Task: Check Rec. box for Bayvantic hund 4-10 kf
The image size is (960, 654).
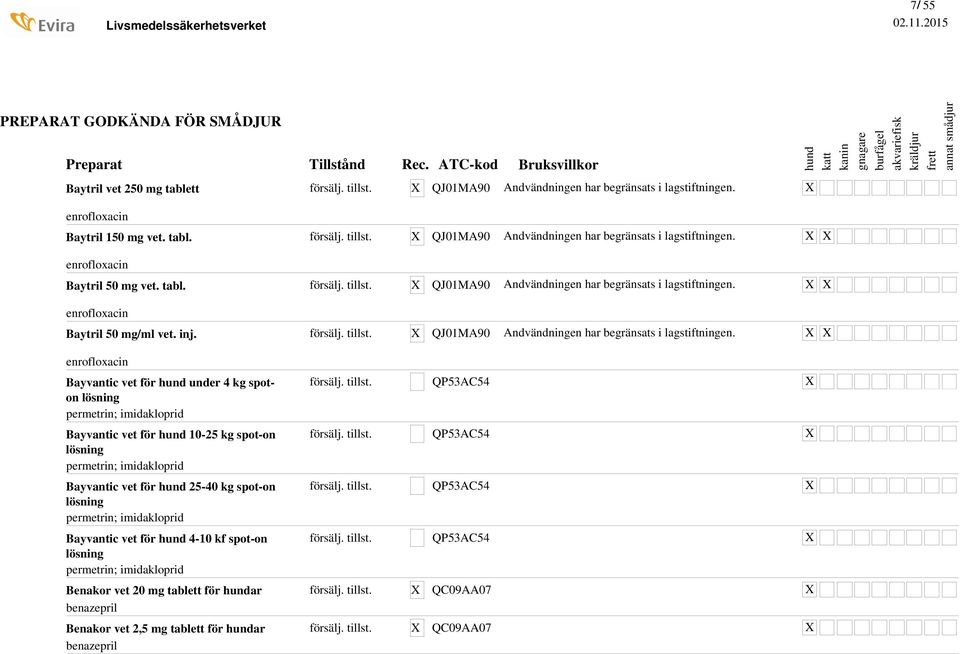Action: [416, 538]
